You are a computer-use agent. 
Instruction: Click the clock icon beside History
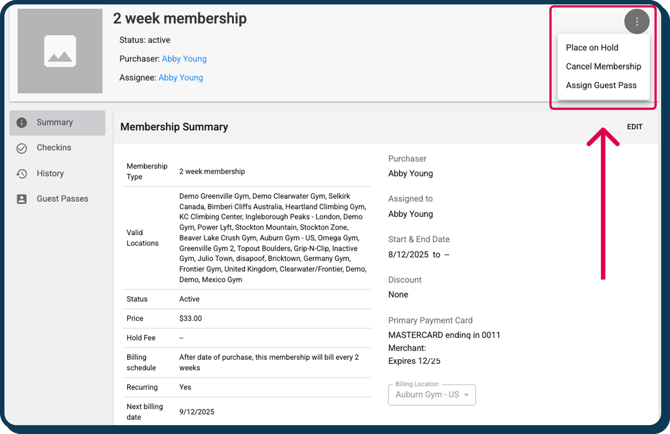point(22,174)
